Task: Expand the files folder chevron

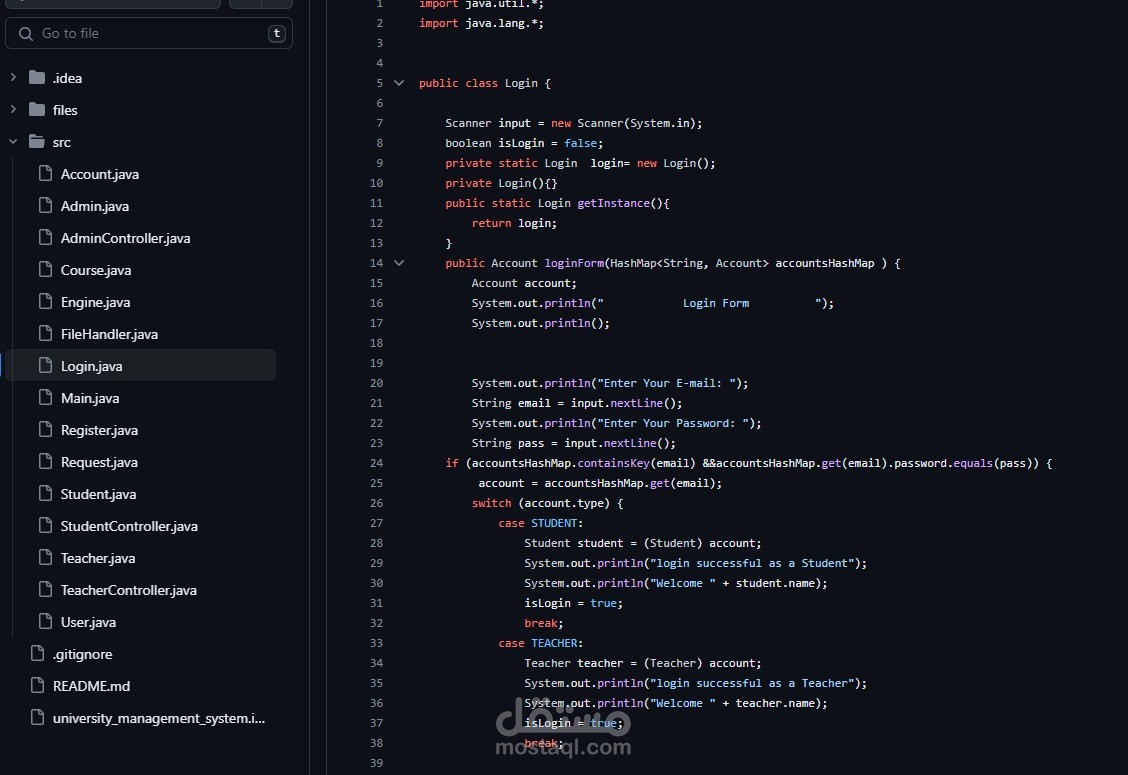Action: tap(13, 109)
